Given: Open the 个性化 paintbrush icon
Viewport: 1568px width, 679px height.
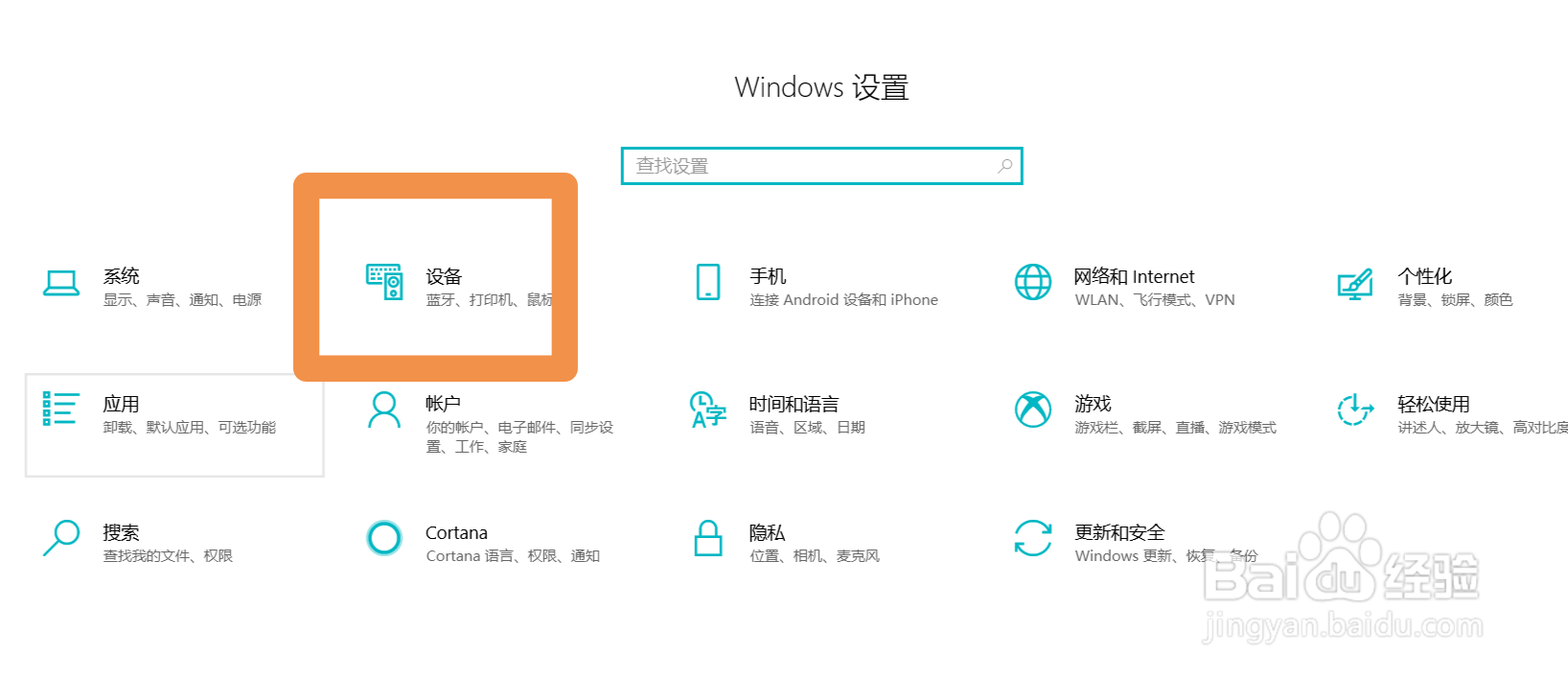Looking at the screenshot, I should pyautogui.click(x=1355, y=284).
